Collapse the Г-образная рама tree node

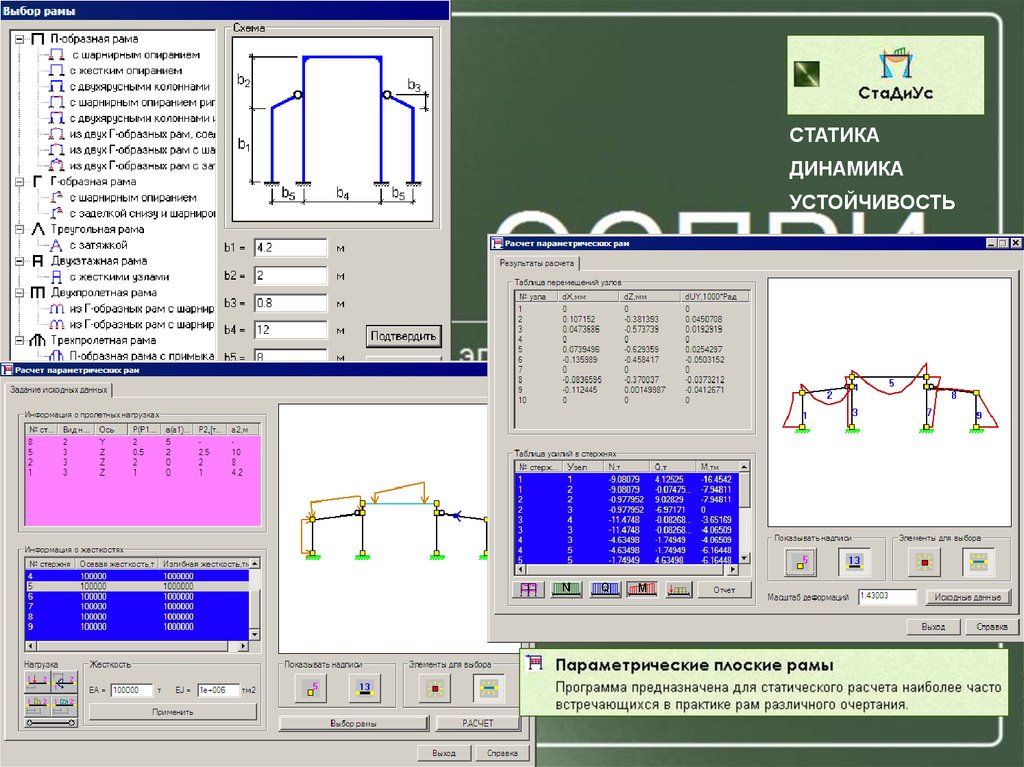20,182
